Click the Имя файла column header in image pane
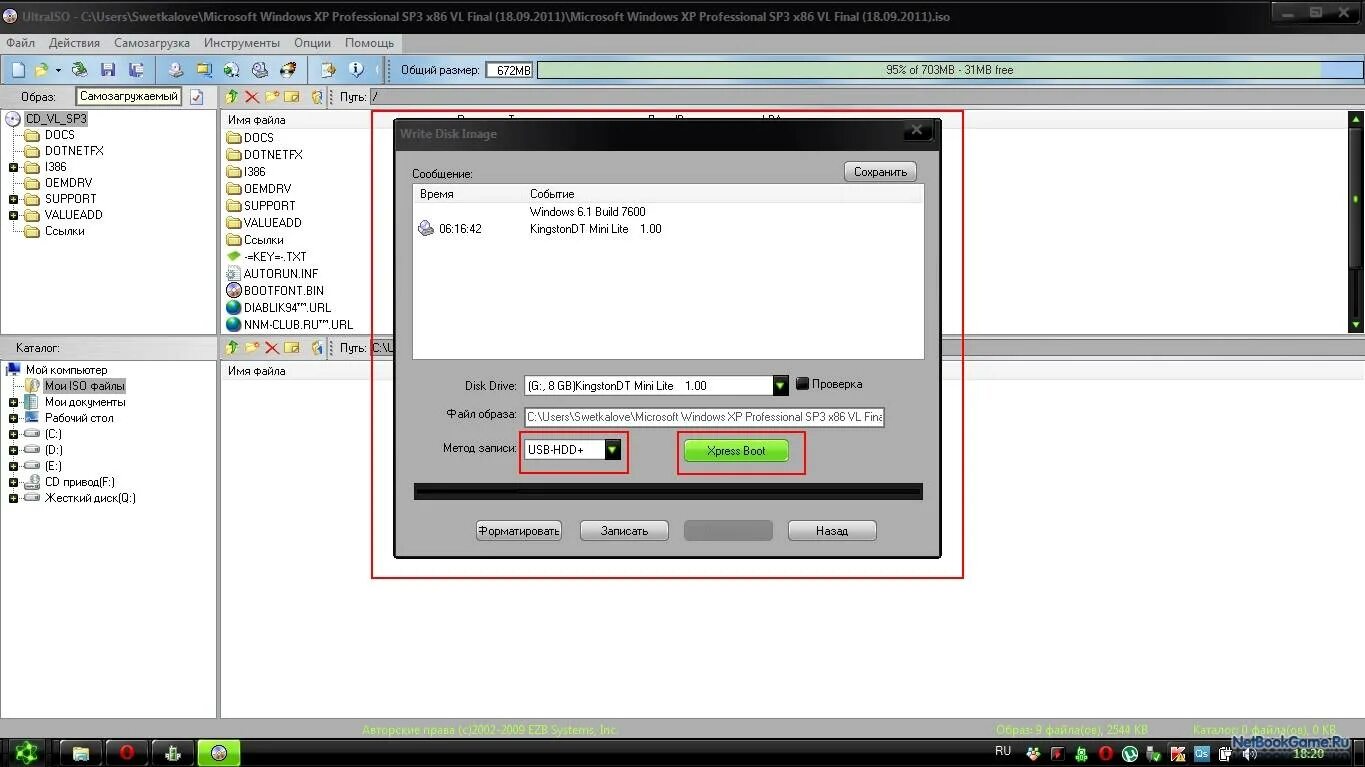The width and height of the screenshot is (1365, 767). coord(257,120)
